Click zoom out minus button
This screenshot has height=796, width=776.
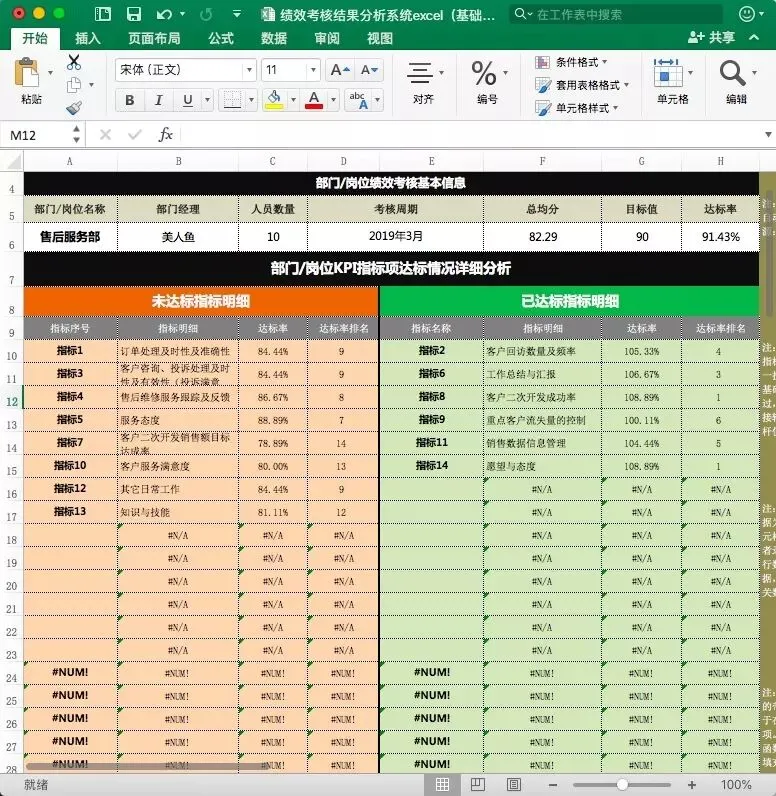click(x=553, y=785)
